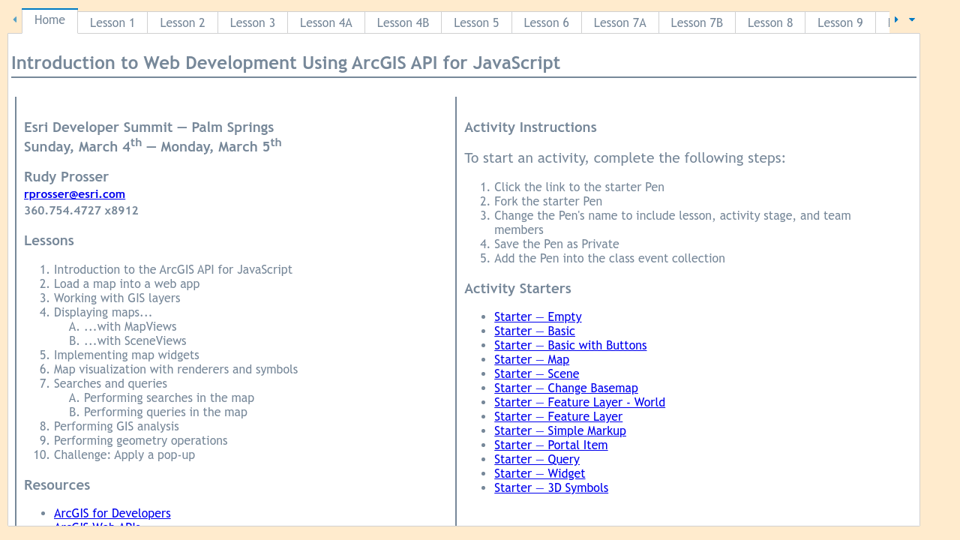Go to the Lesson 7B tab
Image resolution: width=960 pixels, height=540 pixels.
(x=696, y=22)
